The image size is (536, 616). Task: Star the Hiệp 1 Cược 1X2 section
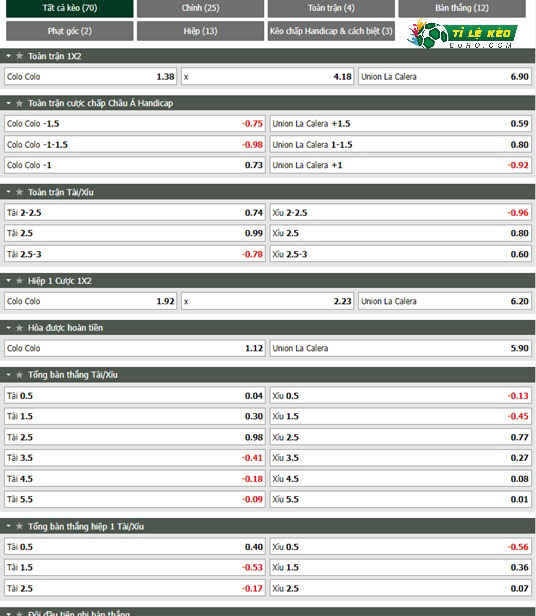pos(19,281)
